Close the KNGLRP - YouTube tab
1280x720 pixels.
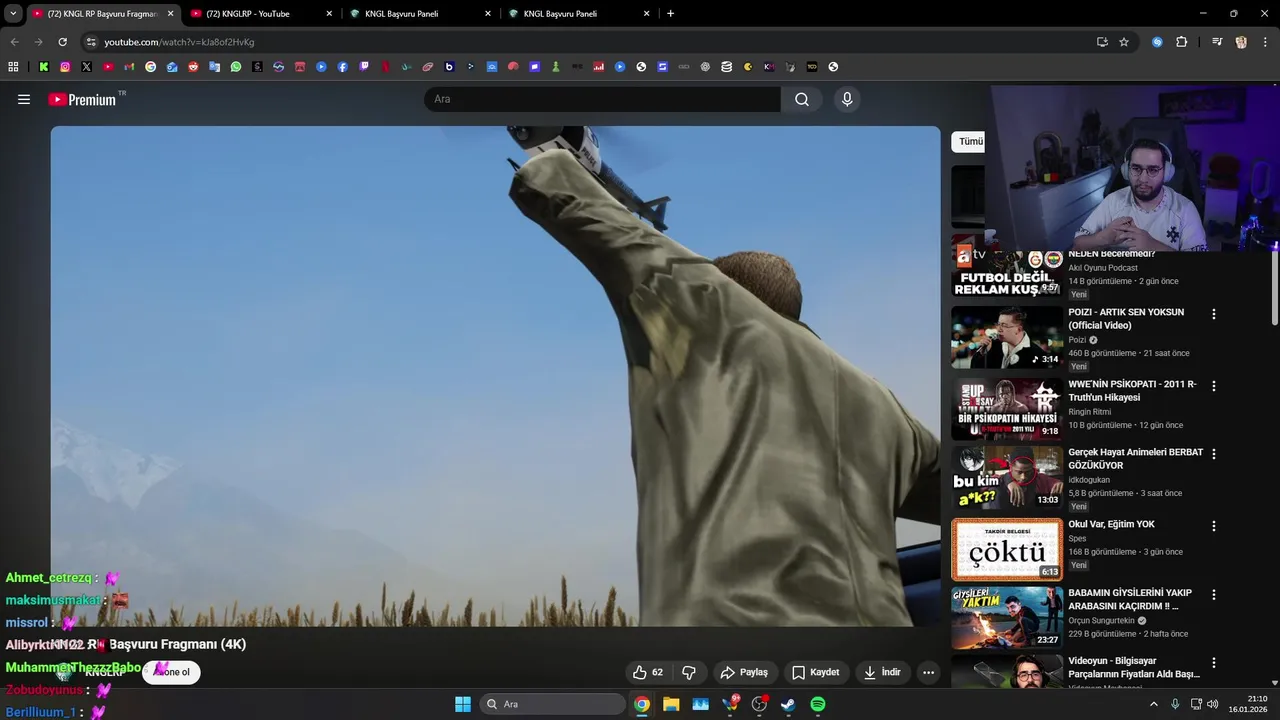[x=329, y=14]
